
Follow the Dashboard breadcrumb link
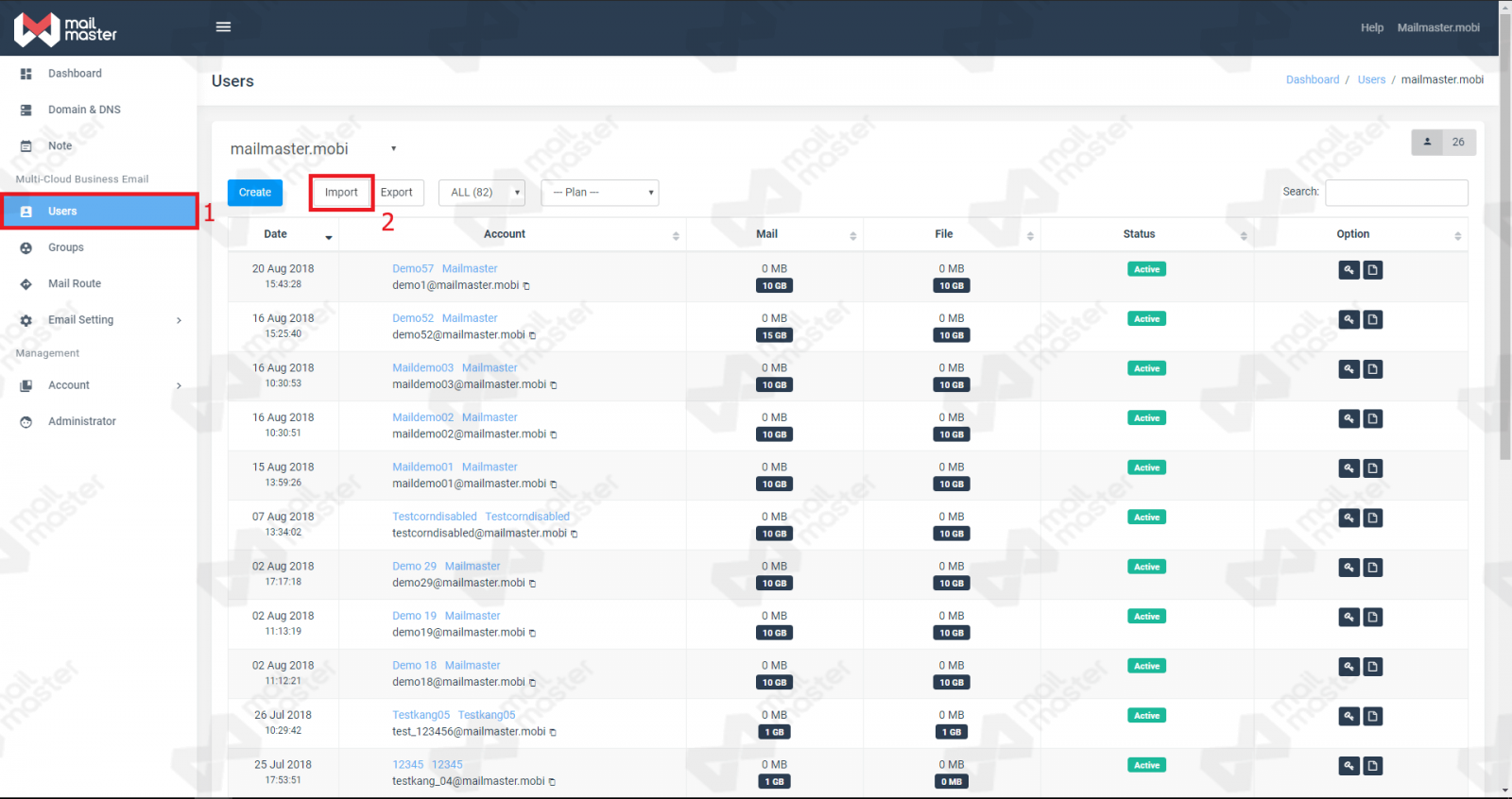tap(1313, 80)
